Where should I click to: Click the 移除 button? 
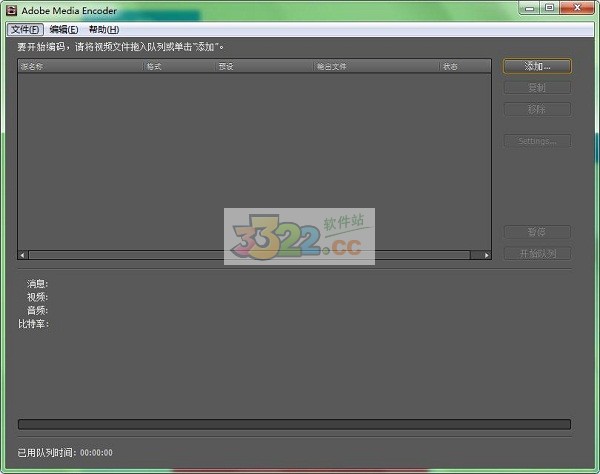537,109
